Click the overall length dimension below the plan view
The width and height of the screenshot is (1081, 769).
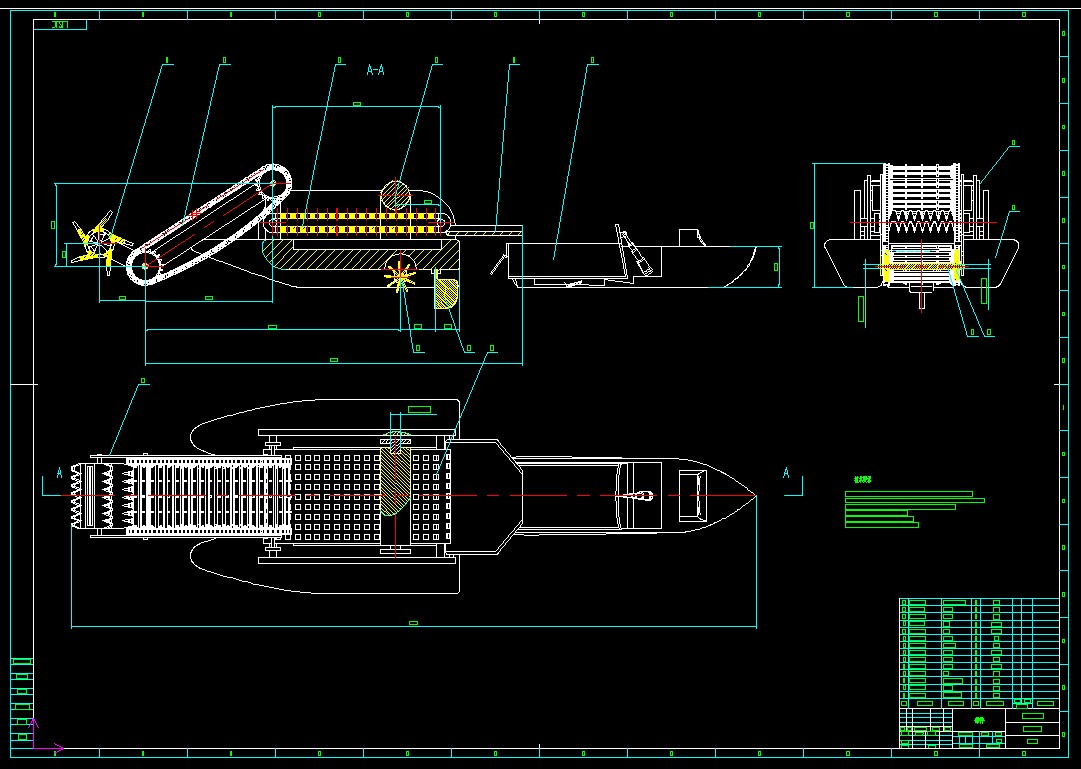(414, 623)
